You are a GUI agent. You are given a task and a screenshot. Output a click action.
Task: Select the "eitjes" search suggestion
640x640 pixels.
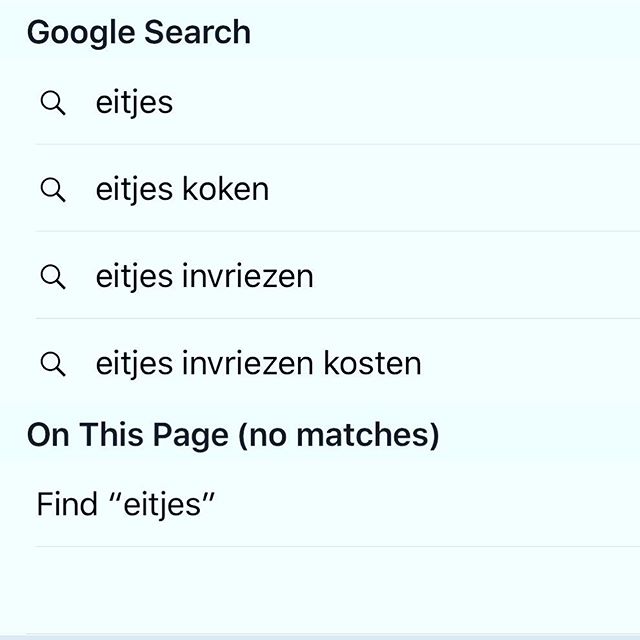(134, 102)
